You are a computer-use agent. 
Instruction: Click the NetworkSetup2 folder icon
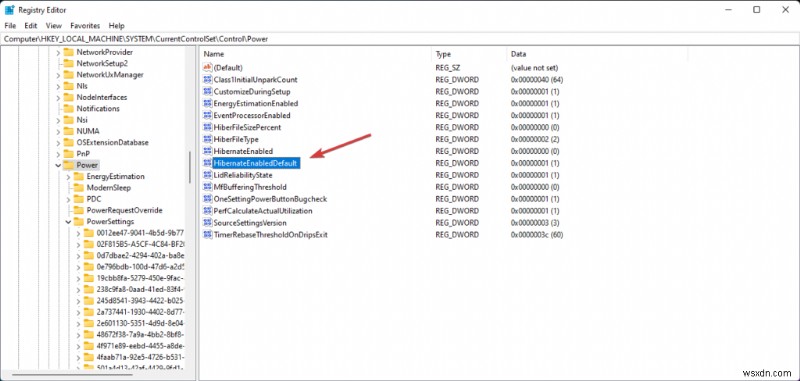click(68, 63)
